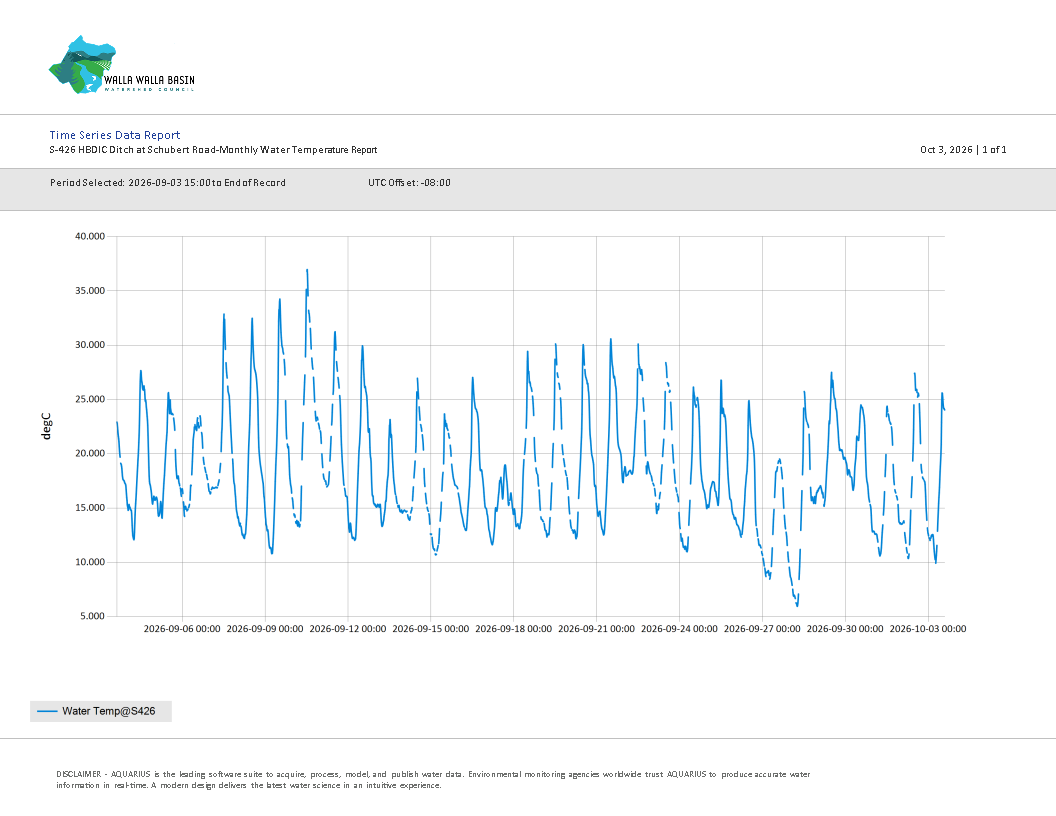Viewport: 1056px width, 816px height.
Task: Click the Time Series Data Report title
Action: pyautogui.click(x=114, y=135)
